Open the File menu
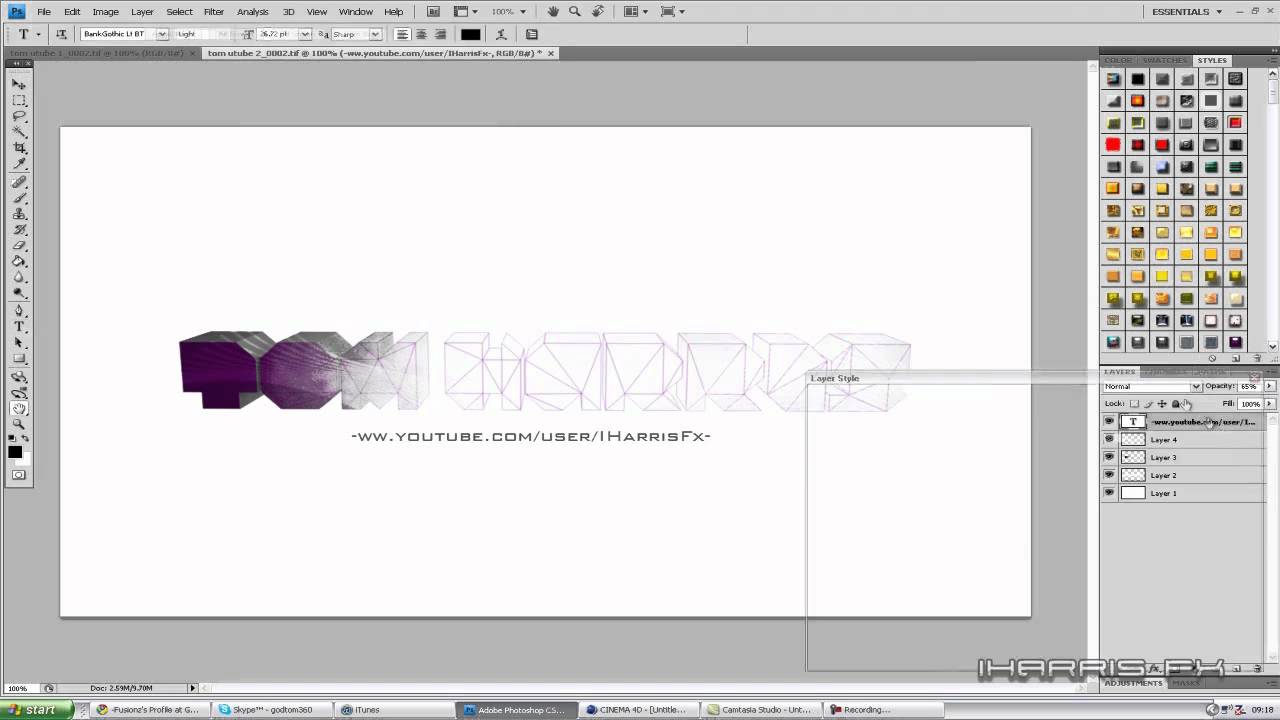 click(x=44, y=11)
